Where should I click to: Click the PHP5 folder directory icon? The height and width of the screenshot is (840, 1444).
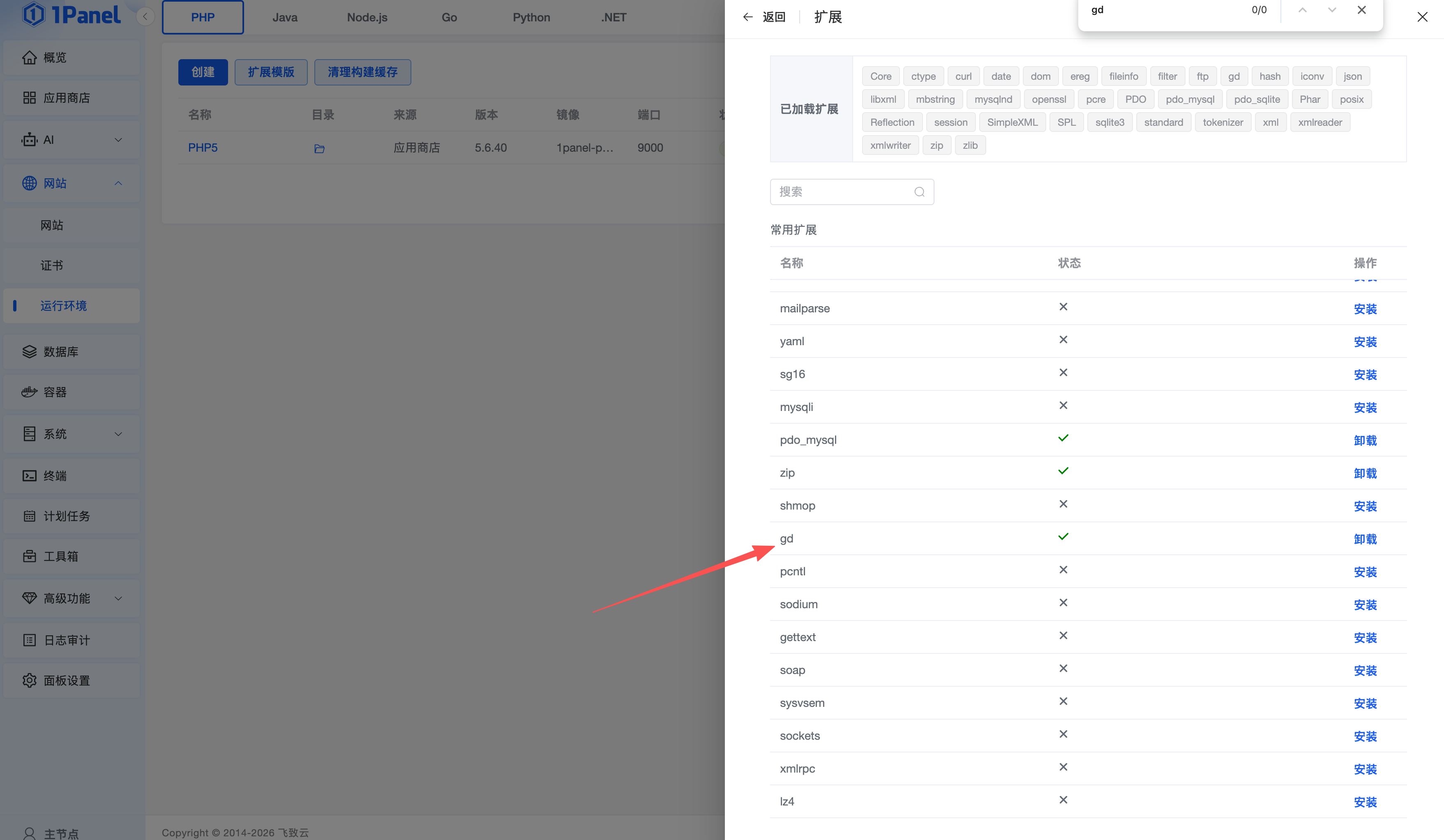point(319,148)
